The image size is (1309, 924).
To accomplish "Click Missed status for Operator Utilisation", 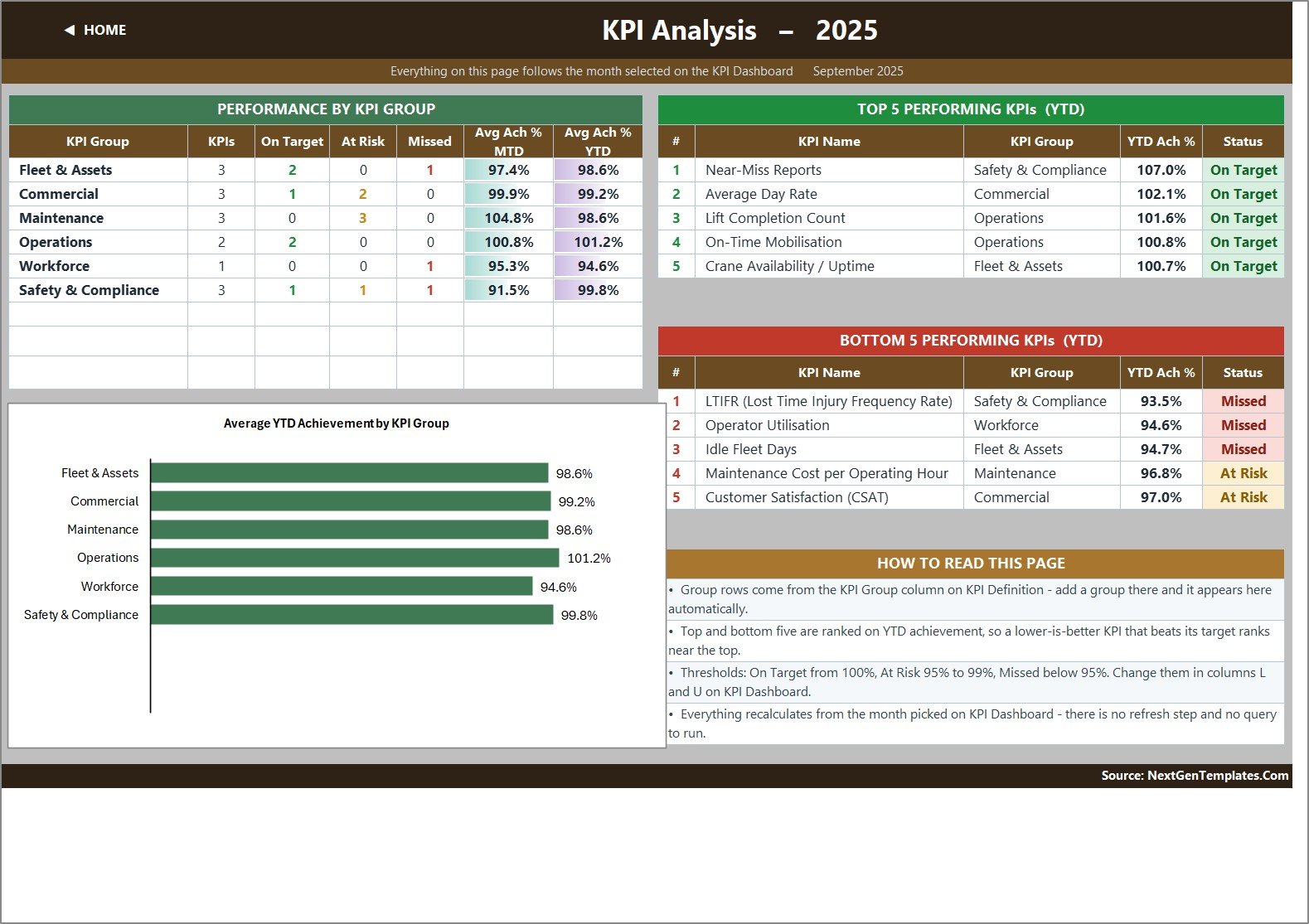I will click(1244, 425).
